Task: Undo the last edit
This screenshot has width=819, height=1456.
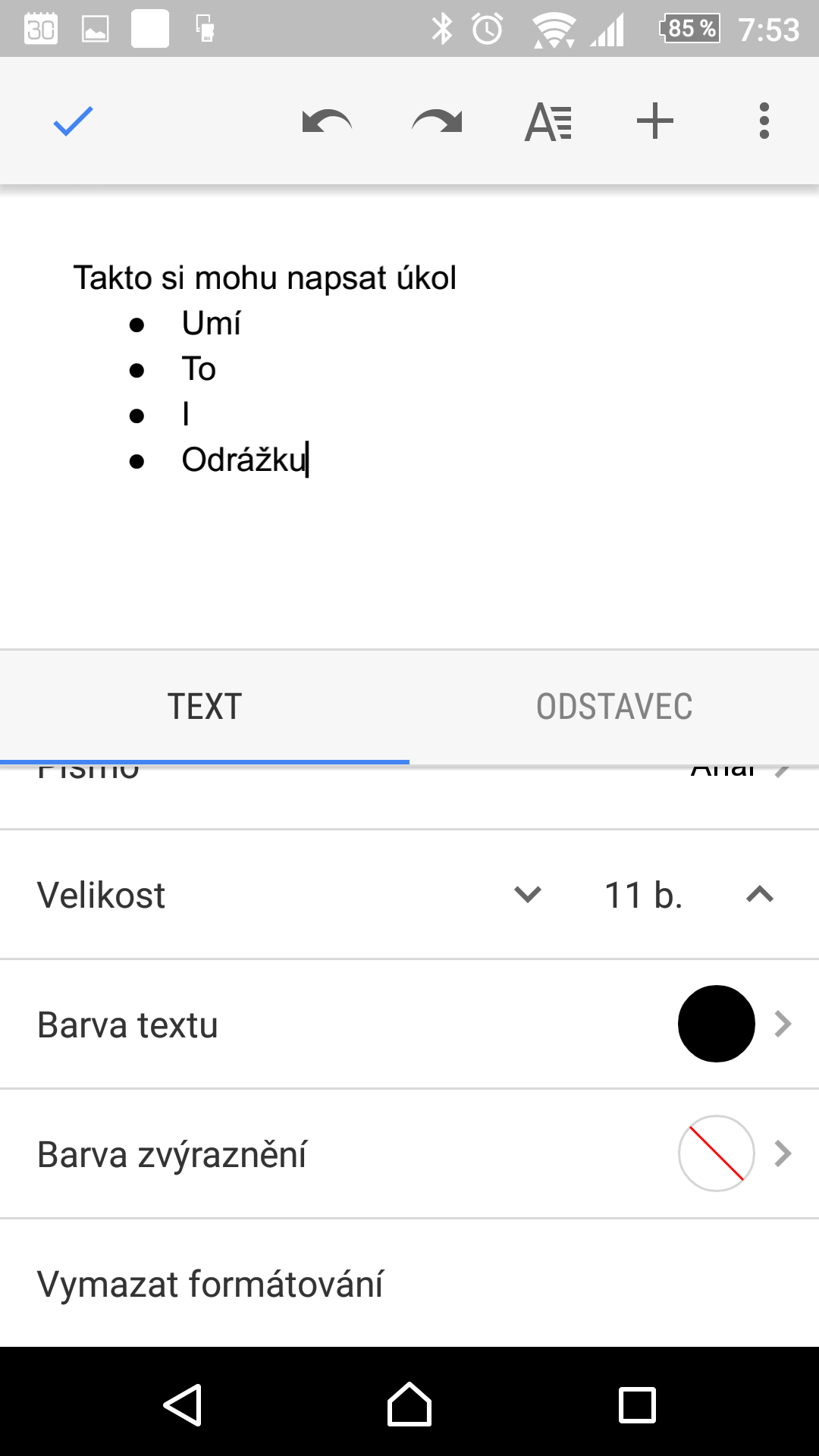Action: (x=327, y=121)
